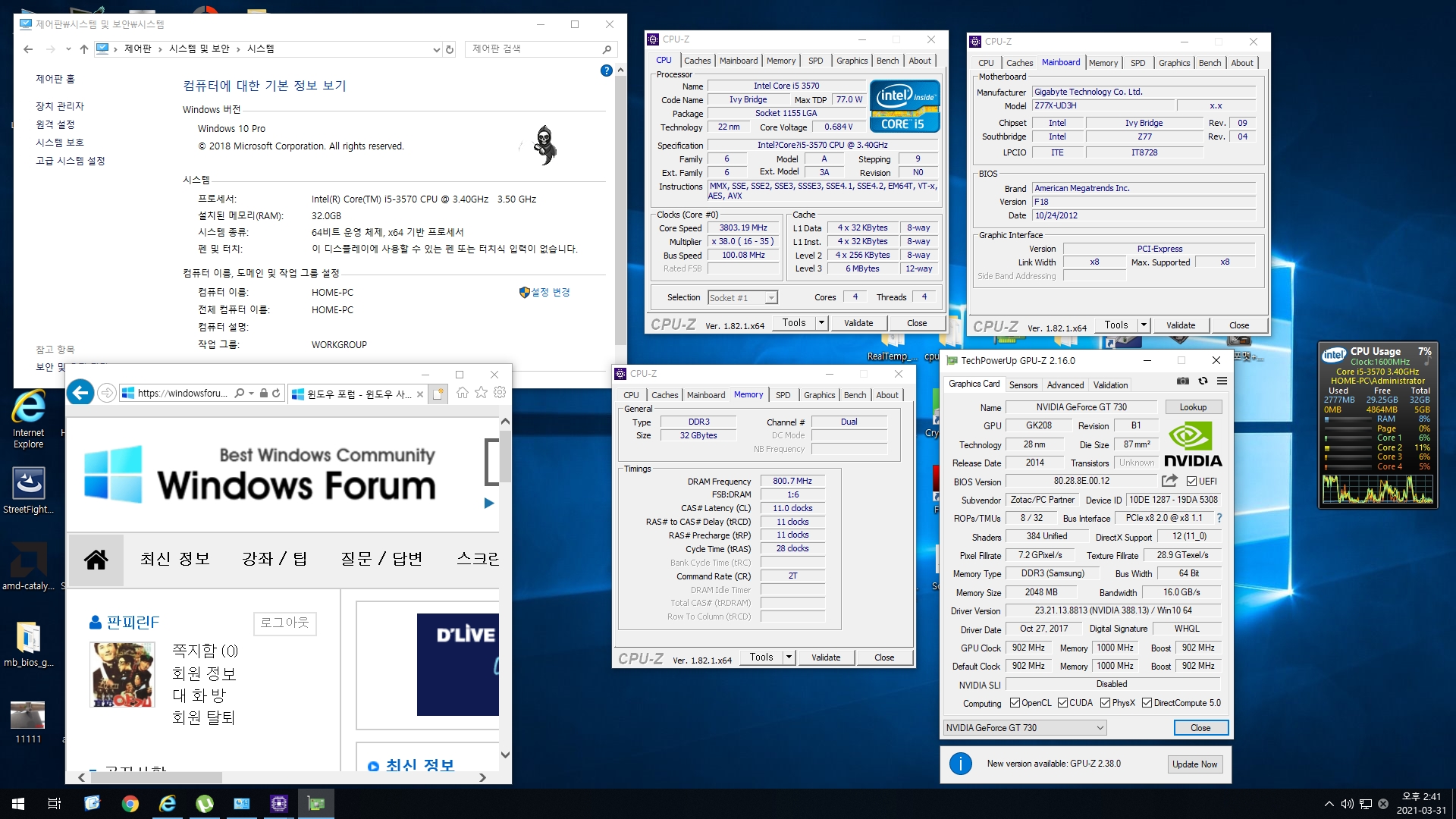Open IE address bar search dropdown
The height and width of the screenshot is (819, 1456).
(x=251, y=393)
